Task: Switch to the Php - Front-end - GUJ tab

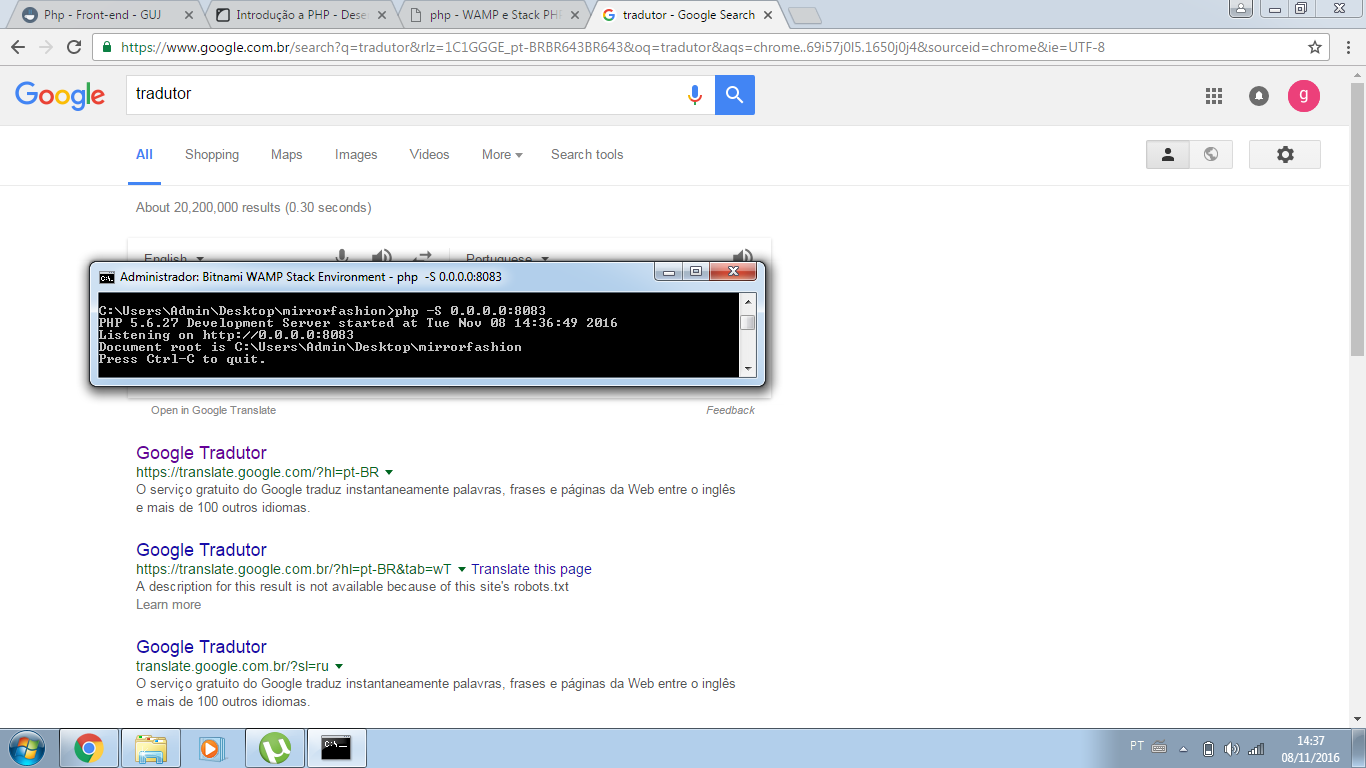Action: (x=103, y=15)
